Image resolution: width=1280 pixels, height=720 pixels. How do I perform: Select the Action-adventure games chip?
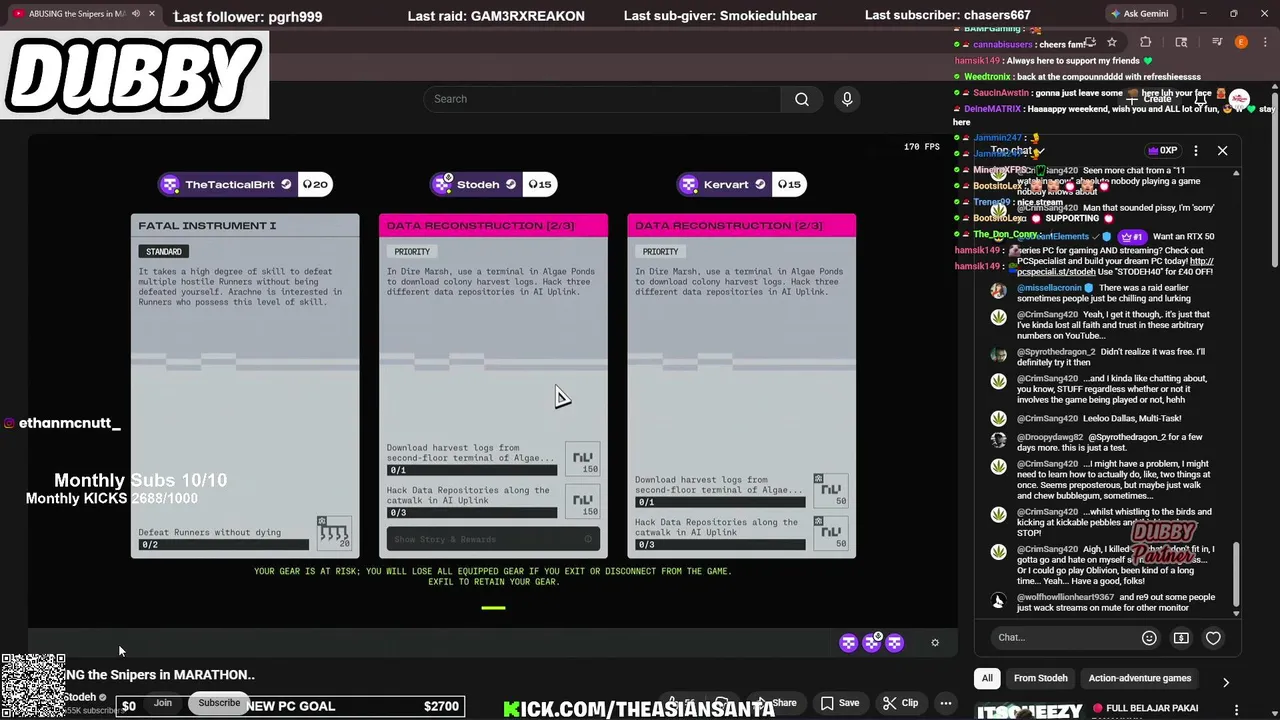click(1139, 678)
